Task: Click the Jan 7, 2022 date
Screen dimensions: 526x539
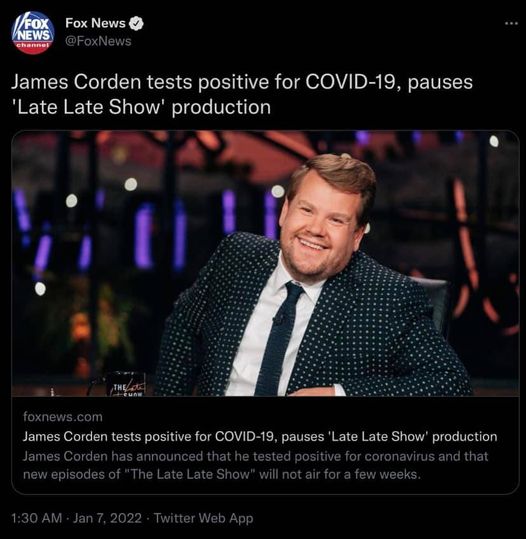Action: tap(107, 518)
